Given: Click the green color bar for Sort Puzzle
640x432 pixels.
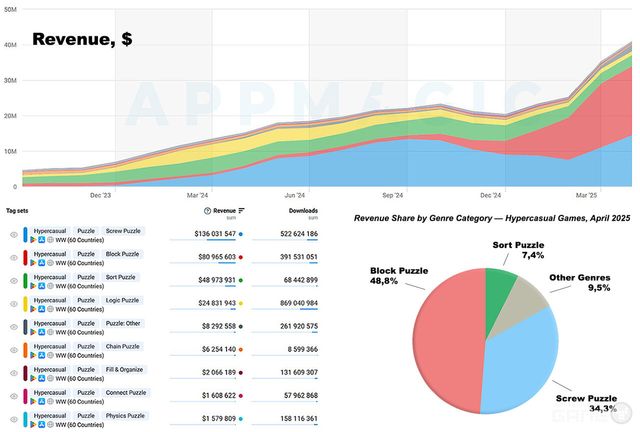Looking at the screenshot, I should pyautogui.click(x=25, y=282).
